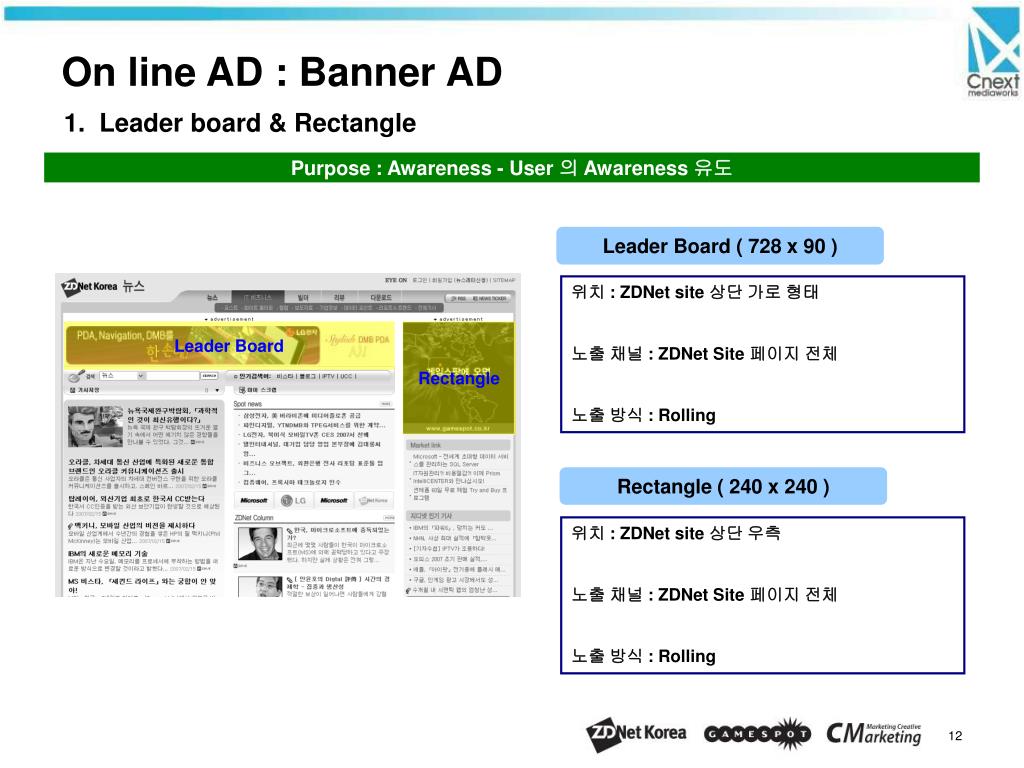Viewport: 1024px width, 768px height.
Task: Click '노출 채널' line in Leader Board box
Action: tap(704, 353)
